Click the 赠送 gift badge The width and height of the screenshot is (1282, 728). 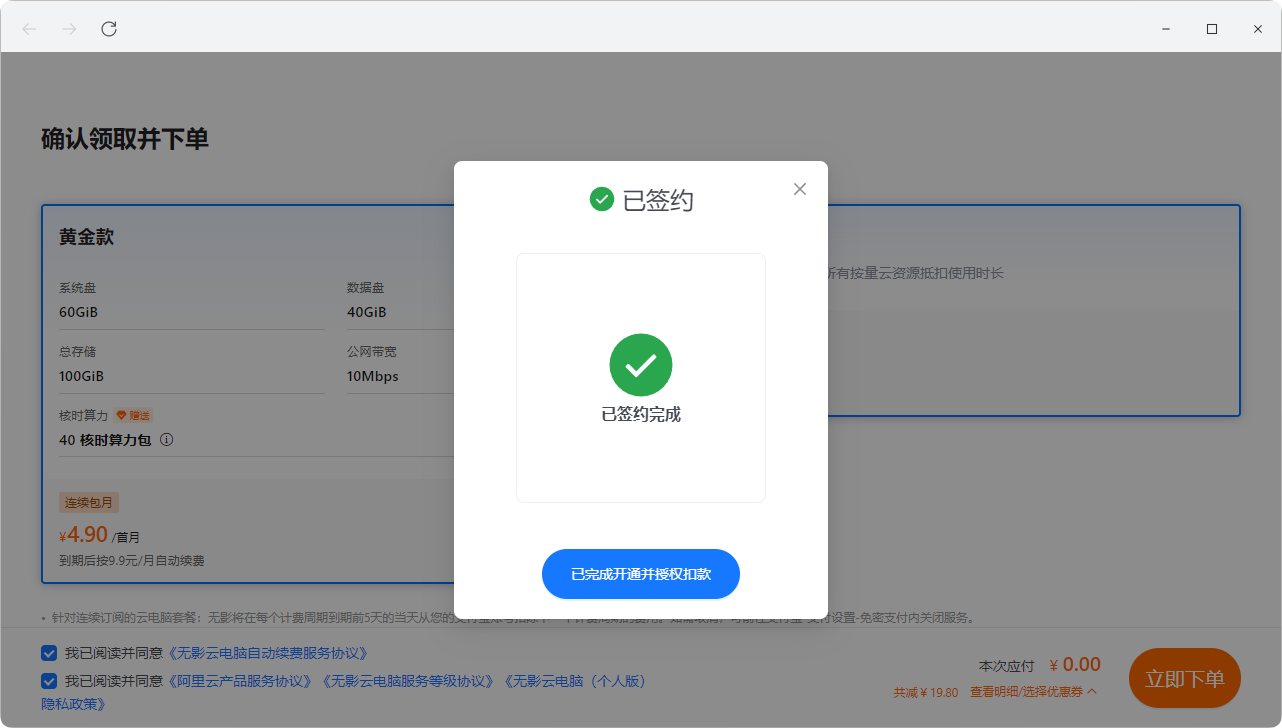tap(134, 415)
